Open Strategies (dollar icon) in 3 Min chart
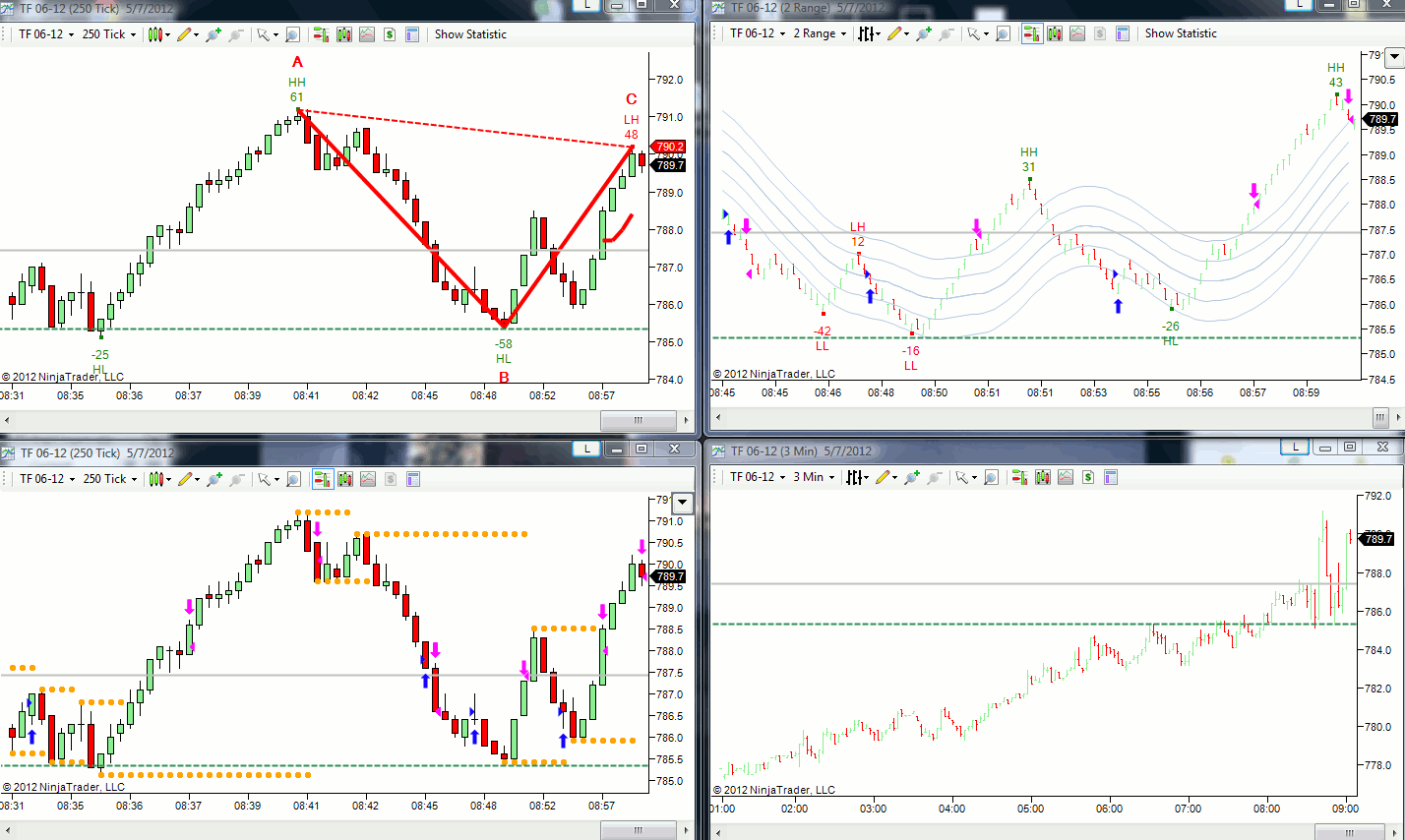This screenshot has height=840, width=1405. pyautogui.click(x=1088, y=477)
